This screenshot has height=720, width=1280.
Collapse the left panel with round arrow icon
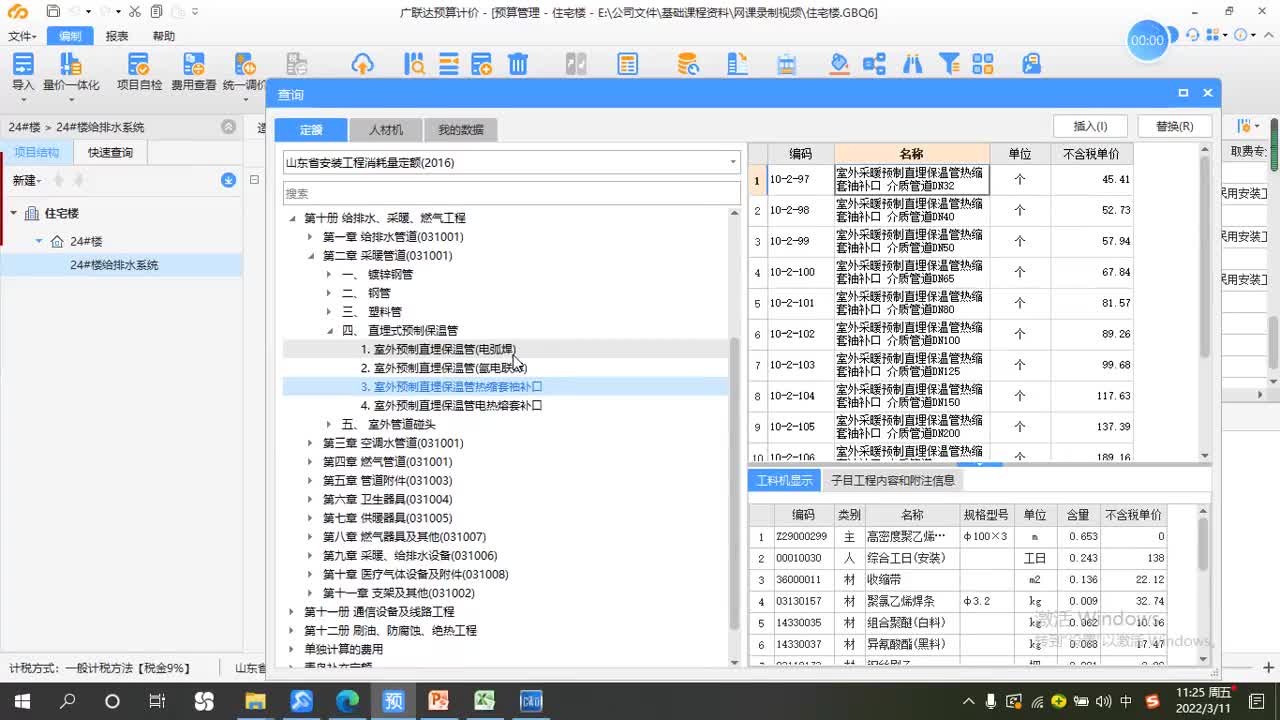pyautogui.click(x=228, y=127)
